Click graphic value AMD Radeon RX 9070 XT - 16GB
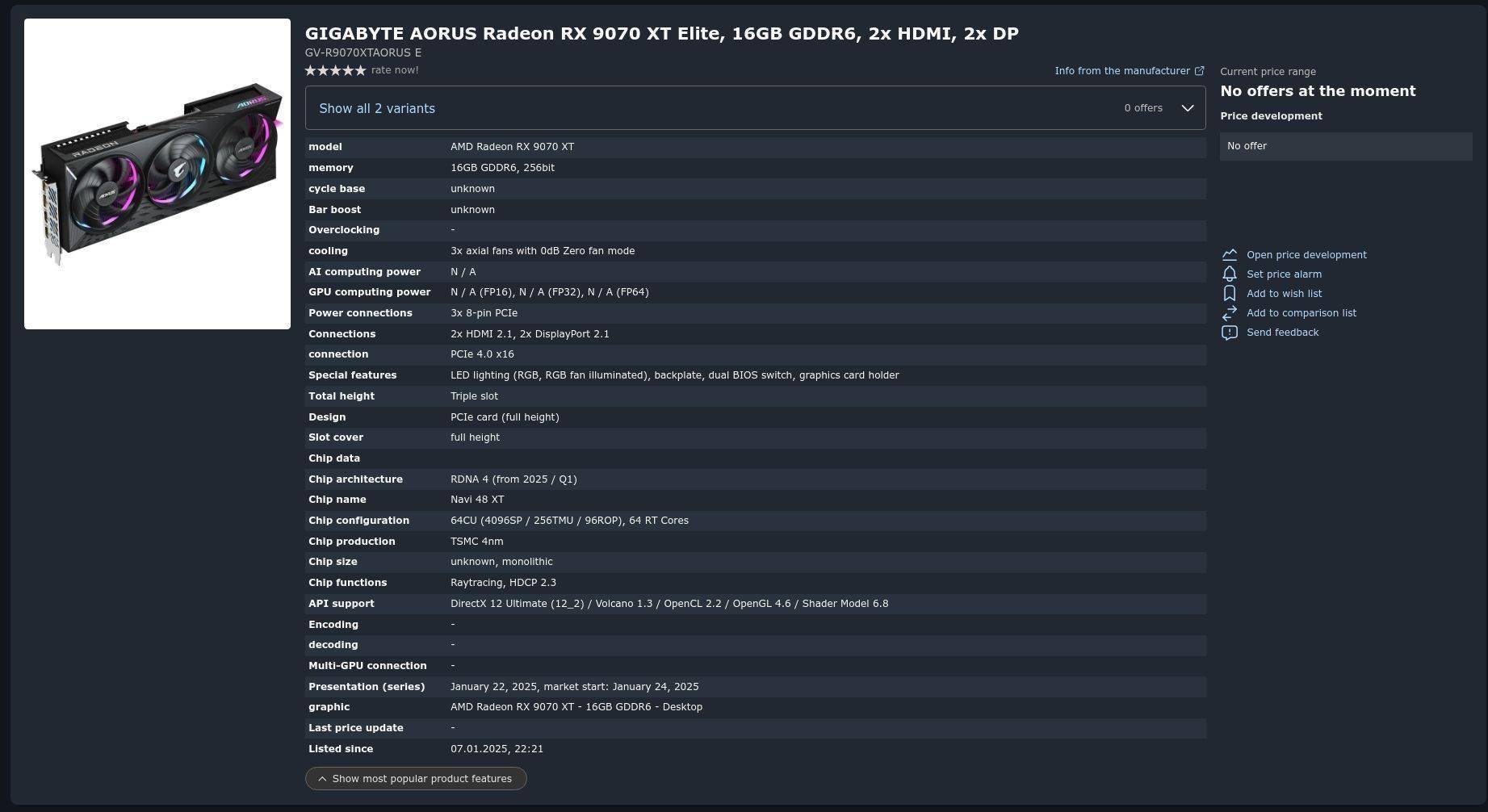Image resolution: width=1488 pixels, height=812 pixels. click(576, 707)
